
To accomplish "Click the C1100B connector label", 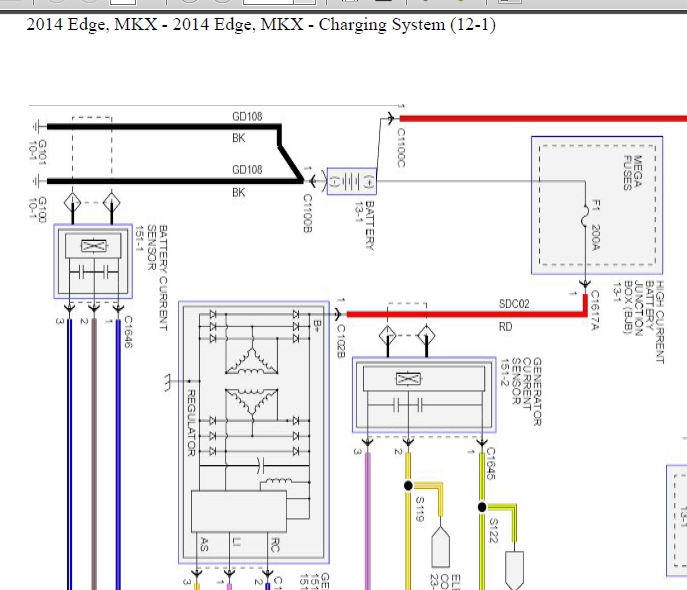I will click(308, 213).
